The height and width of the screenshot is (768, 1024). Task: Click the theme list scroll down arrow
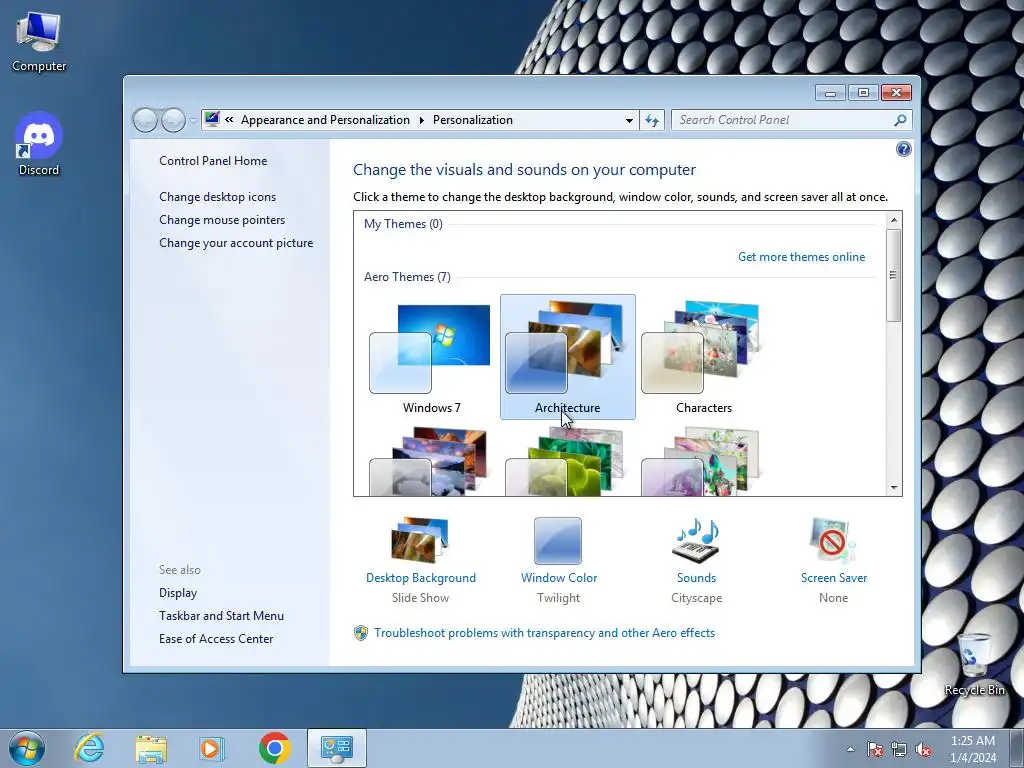(894, 488)
